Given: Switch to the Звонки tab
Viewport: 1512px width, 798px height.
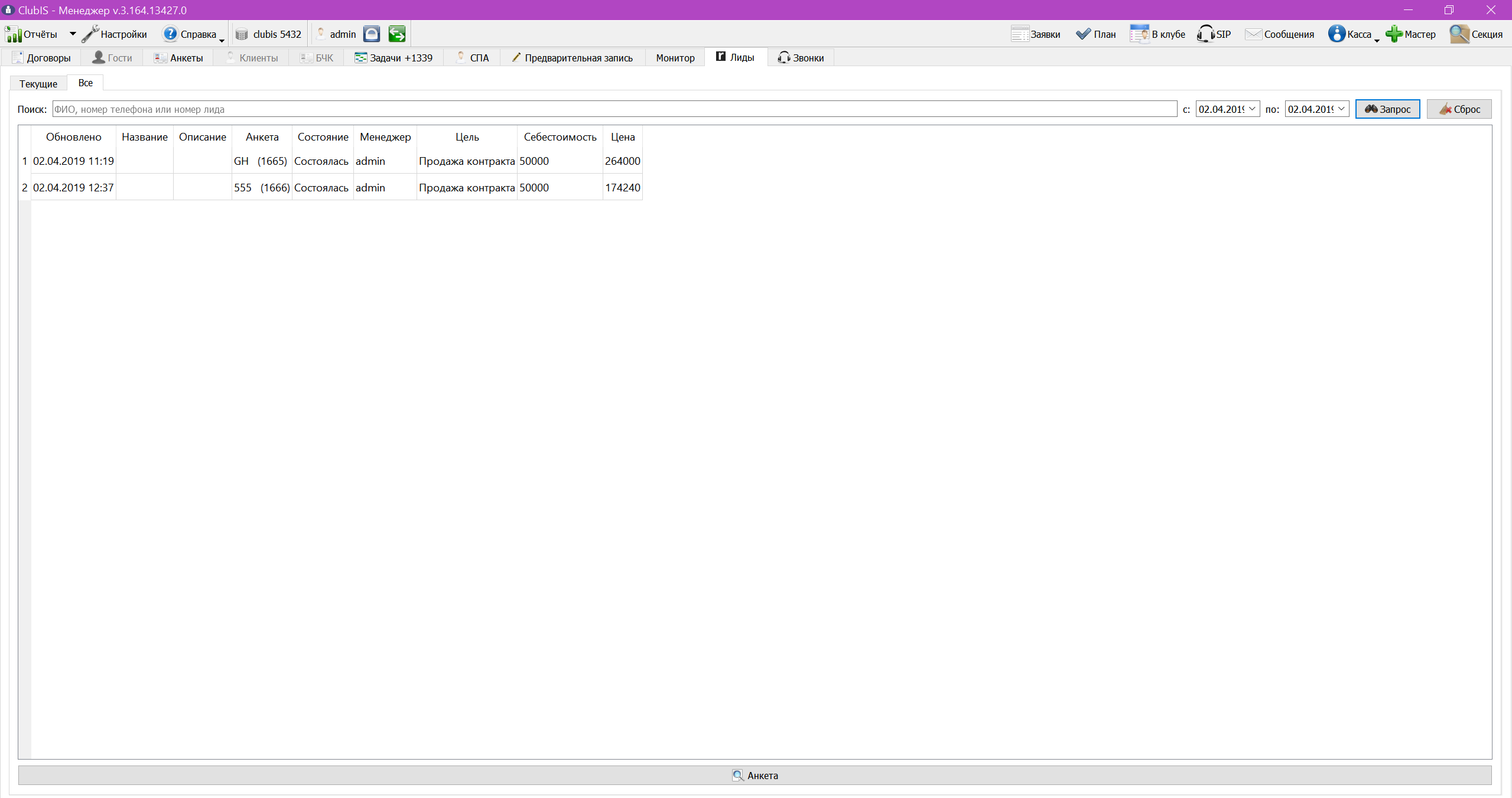Looking at the screenshot, I should pyautogui.click(x=801, y=58).
